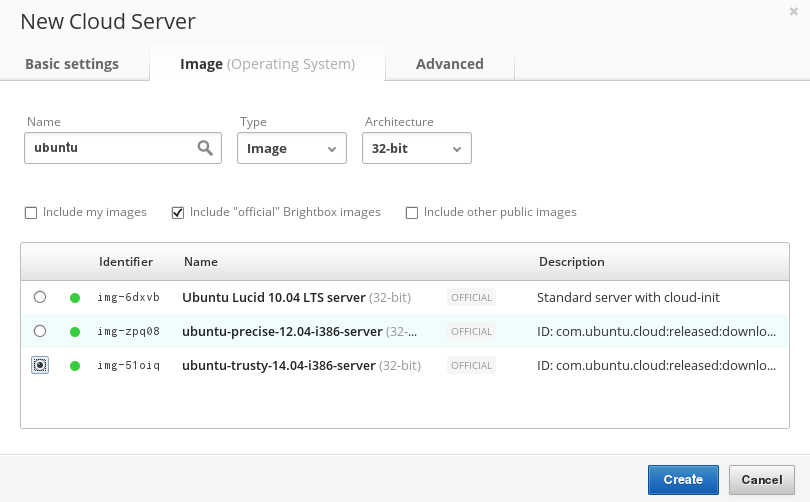Click OFFICIAL badge on ubuntu-trusty row
810x502 pixels.
[x=471, y=366]
